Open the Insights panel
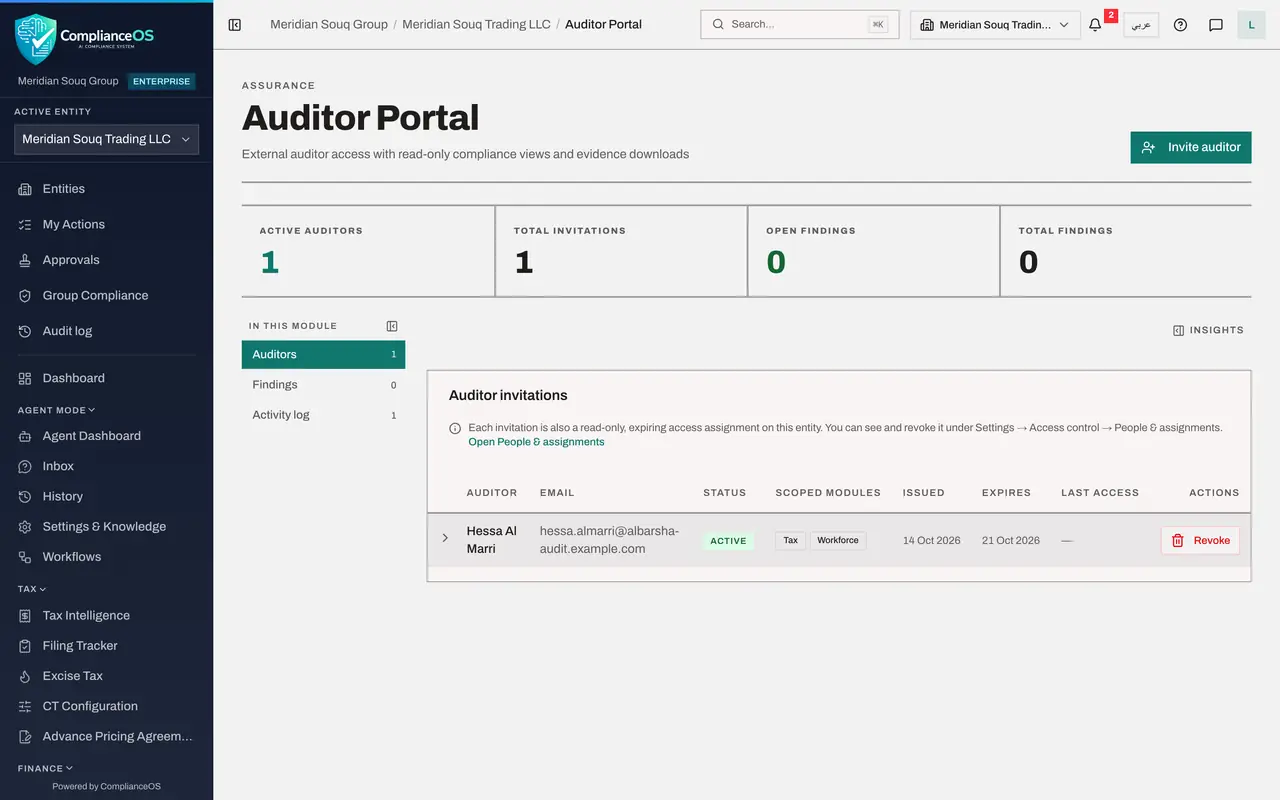 pos(1208,330)
